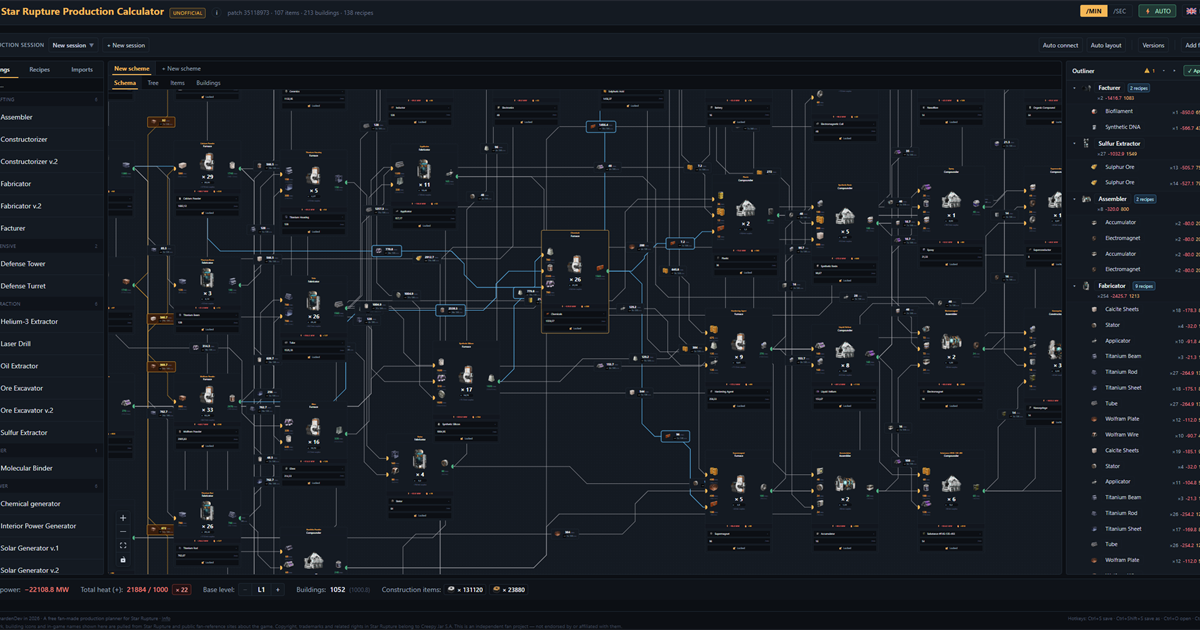Select Interior Power Generator in building list
1200x630 pixels.
point(50,526)
